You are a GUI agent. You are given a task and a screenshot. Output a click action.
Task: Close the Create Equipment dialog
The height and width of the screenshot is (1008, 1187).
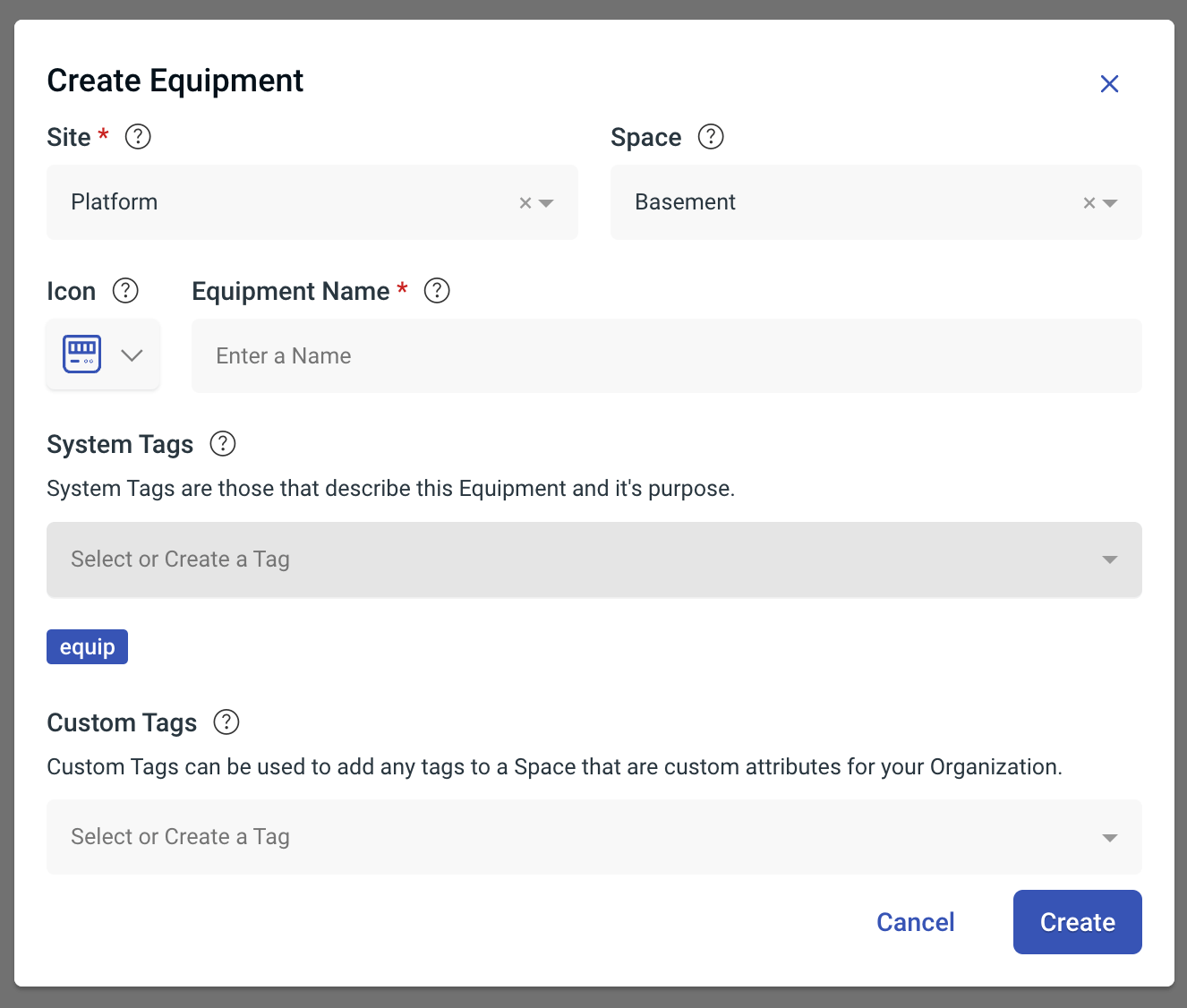point(1109,83)
